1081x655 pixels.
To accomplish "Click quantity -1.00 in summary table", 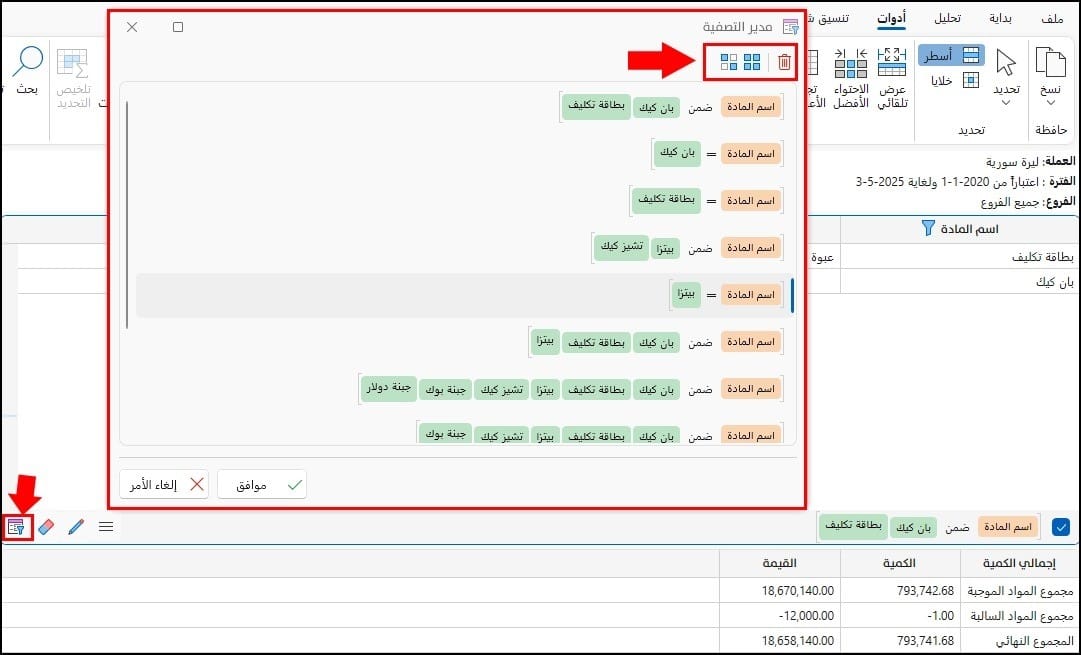I will tap(940, 616).
